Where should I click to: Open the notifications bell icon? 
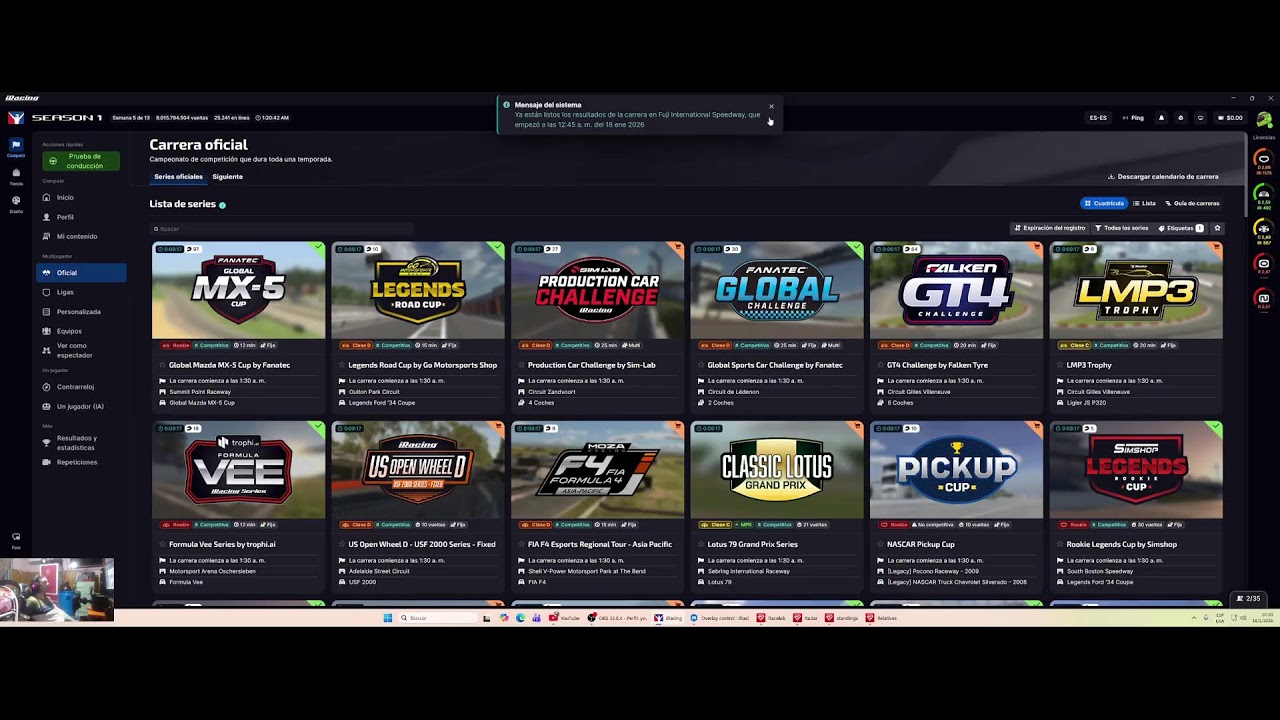pyautogui.click(x=1161, y=118)
